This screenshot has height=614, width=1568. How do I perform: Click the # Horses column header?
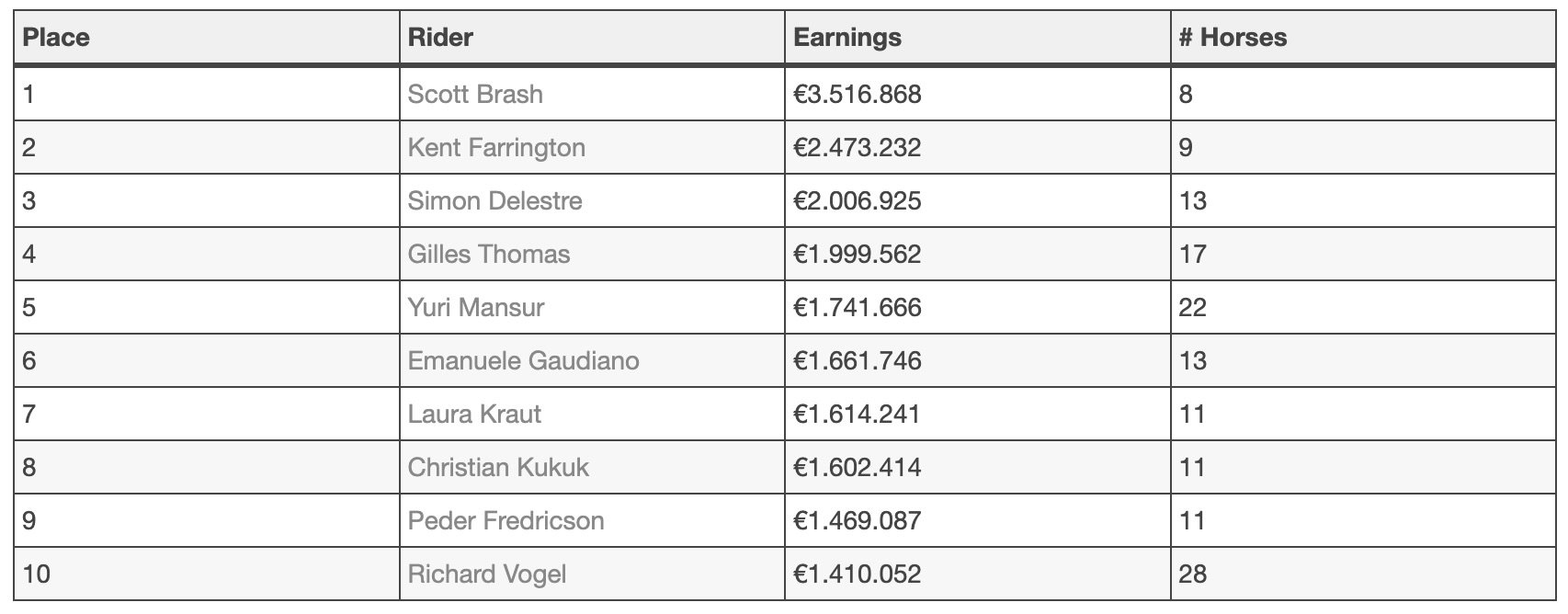pos(1233,38)
